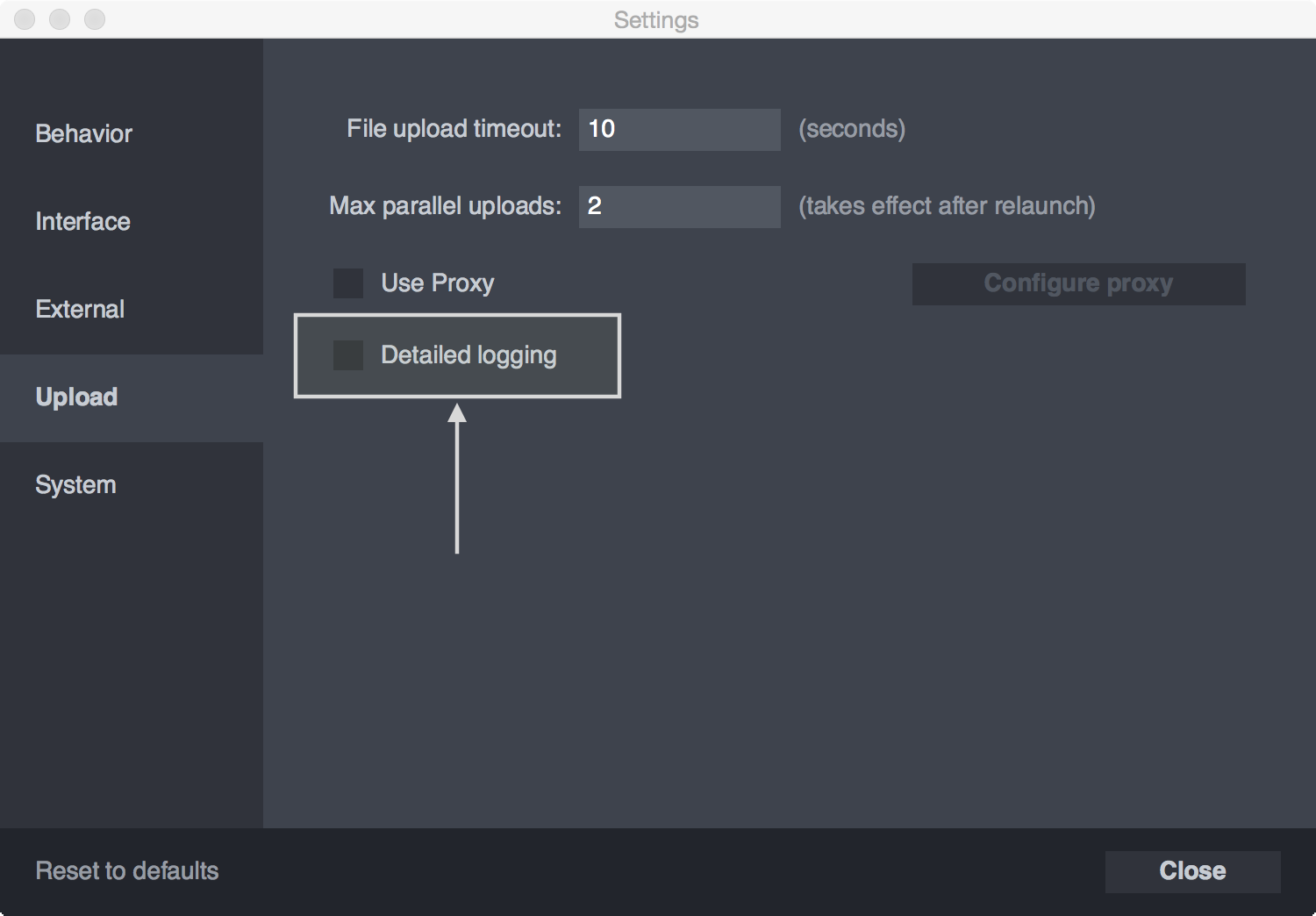Viewport: 1316px width, 916px height.
Task: Click Reset to defaults
Action: pos(127,871)
